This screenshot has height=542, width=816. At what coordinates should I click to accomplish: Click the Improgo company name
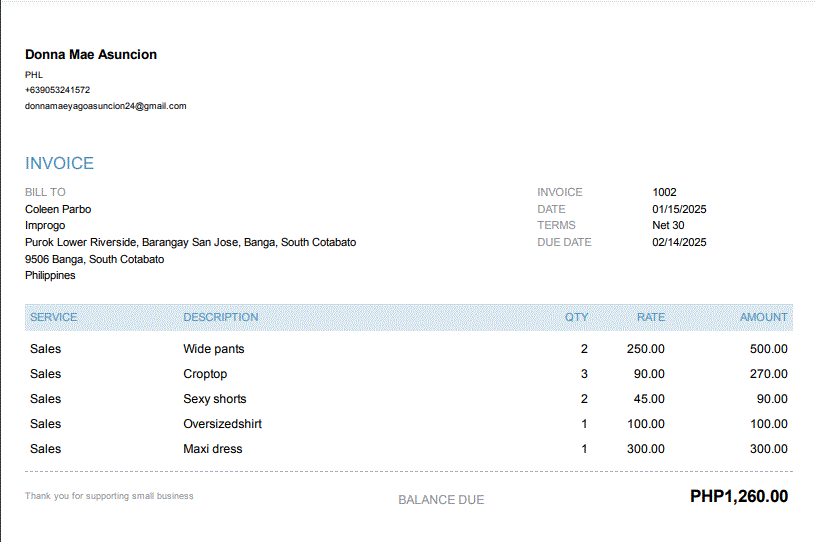pos(45,226)
